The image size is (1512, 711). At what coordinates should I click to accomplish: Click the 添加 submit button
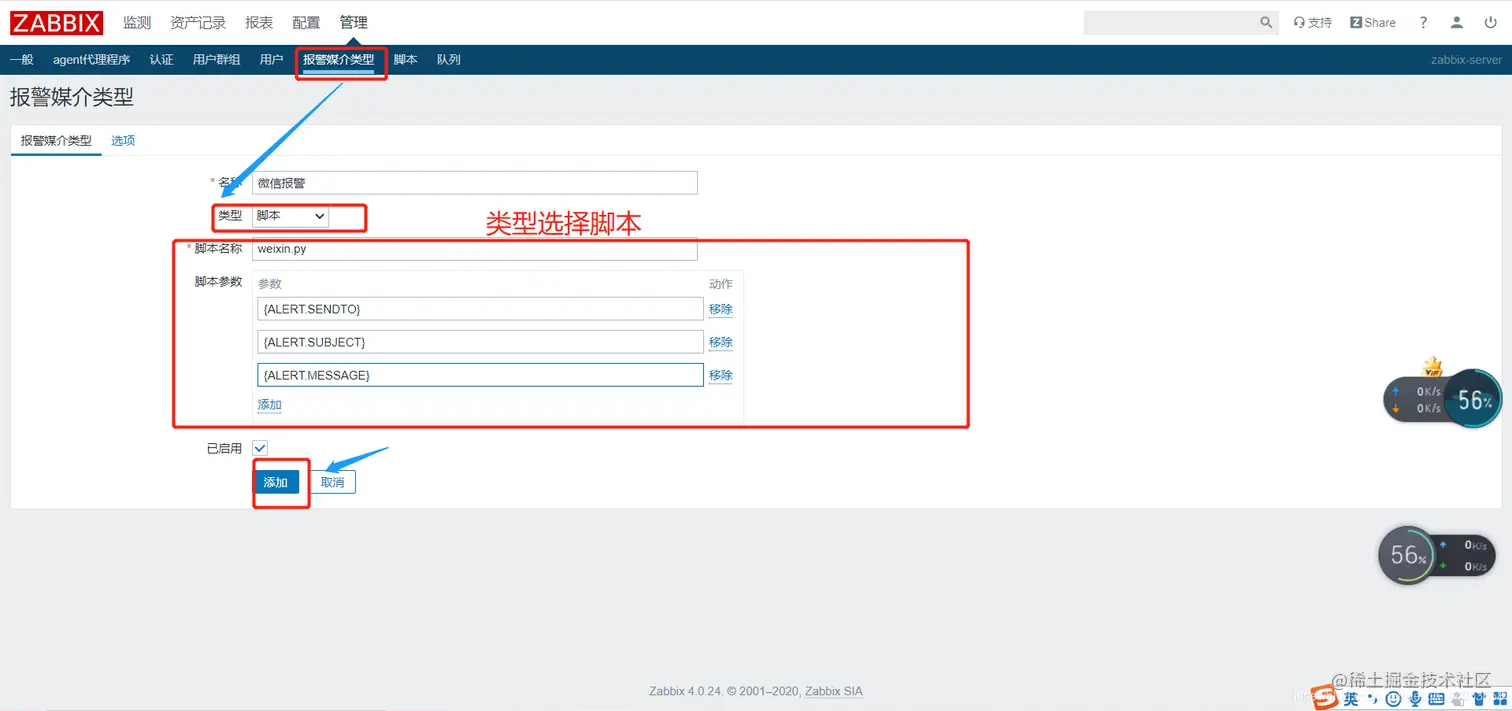pos(276,482)
